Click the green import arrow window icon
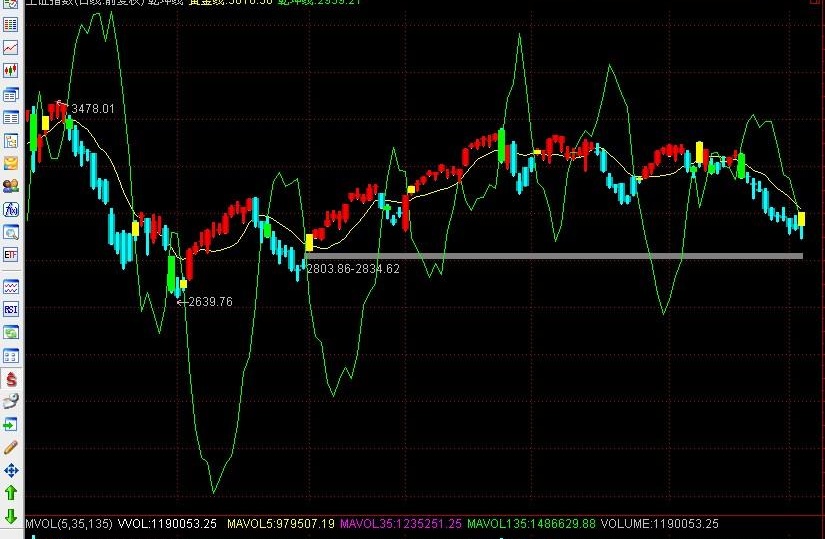Viewport: 825px width, 539px height. tap(11, 425)
